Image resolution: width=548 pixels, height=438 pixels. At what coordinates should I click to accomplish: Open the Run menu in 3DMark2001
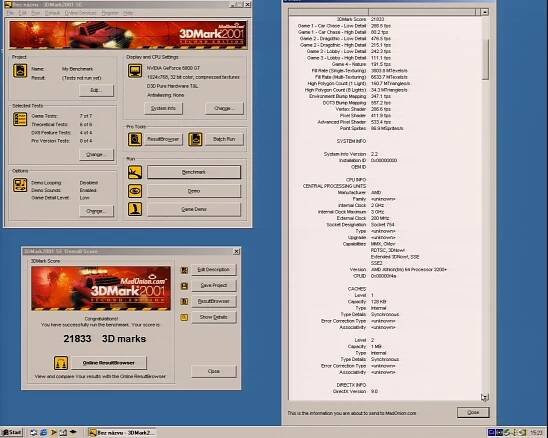pos(36,13)
